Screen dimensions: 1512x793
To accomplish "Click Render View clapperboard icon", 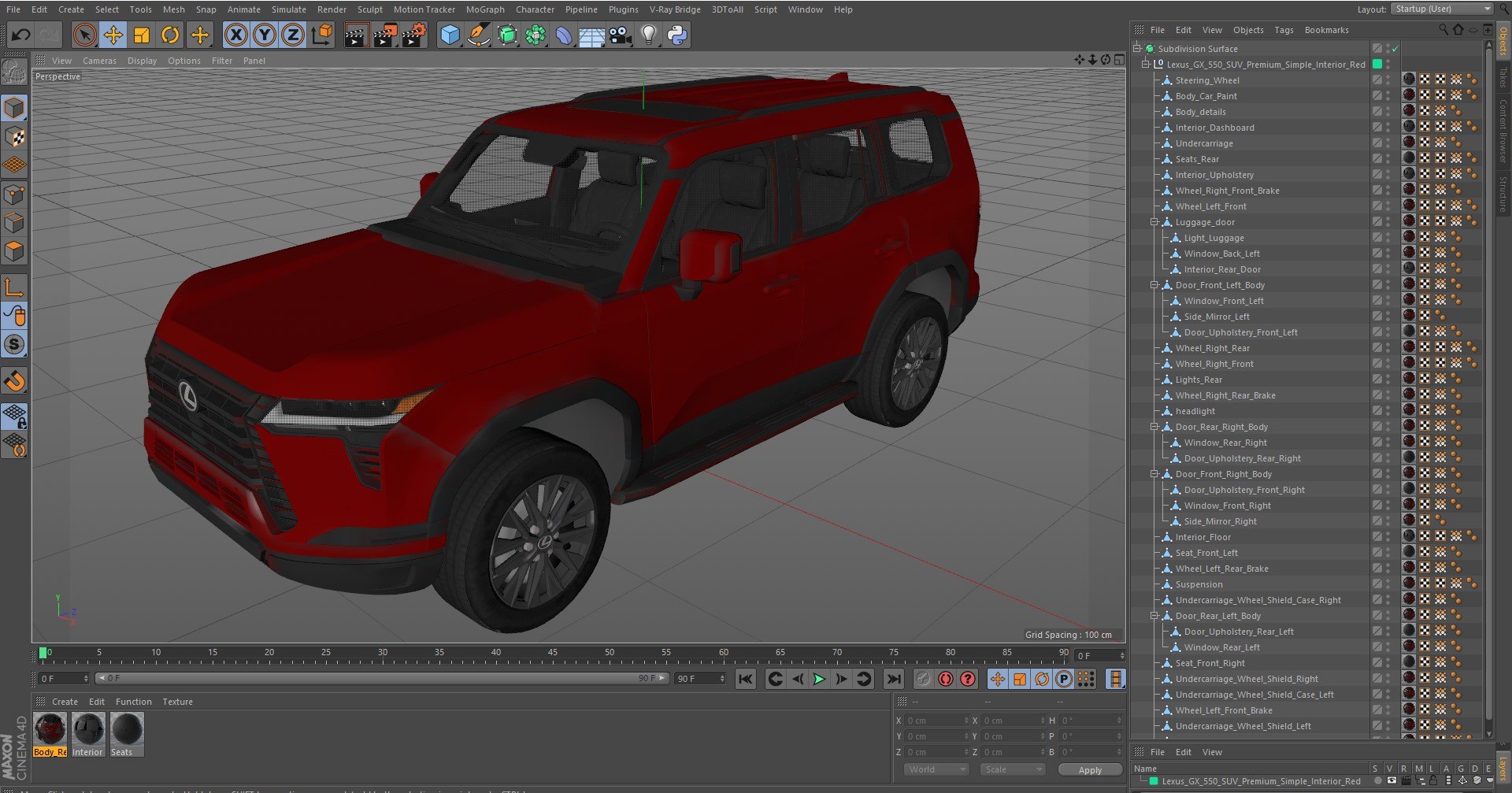I will (356, 35).
